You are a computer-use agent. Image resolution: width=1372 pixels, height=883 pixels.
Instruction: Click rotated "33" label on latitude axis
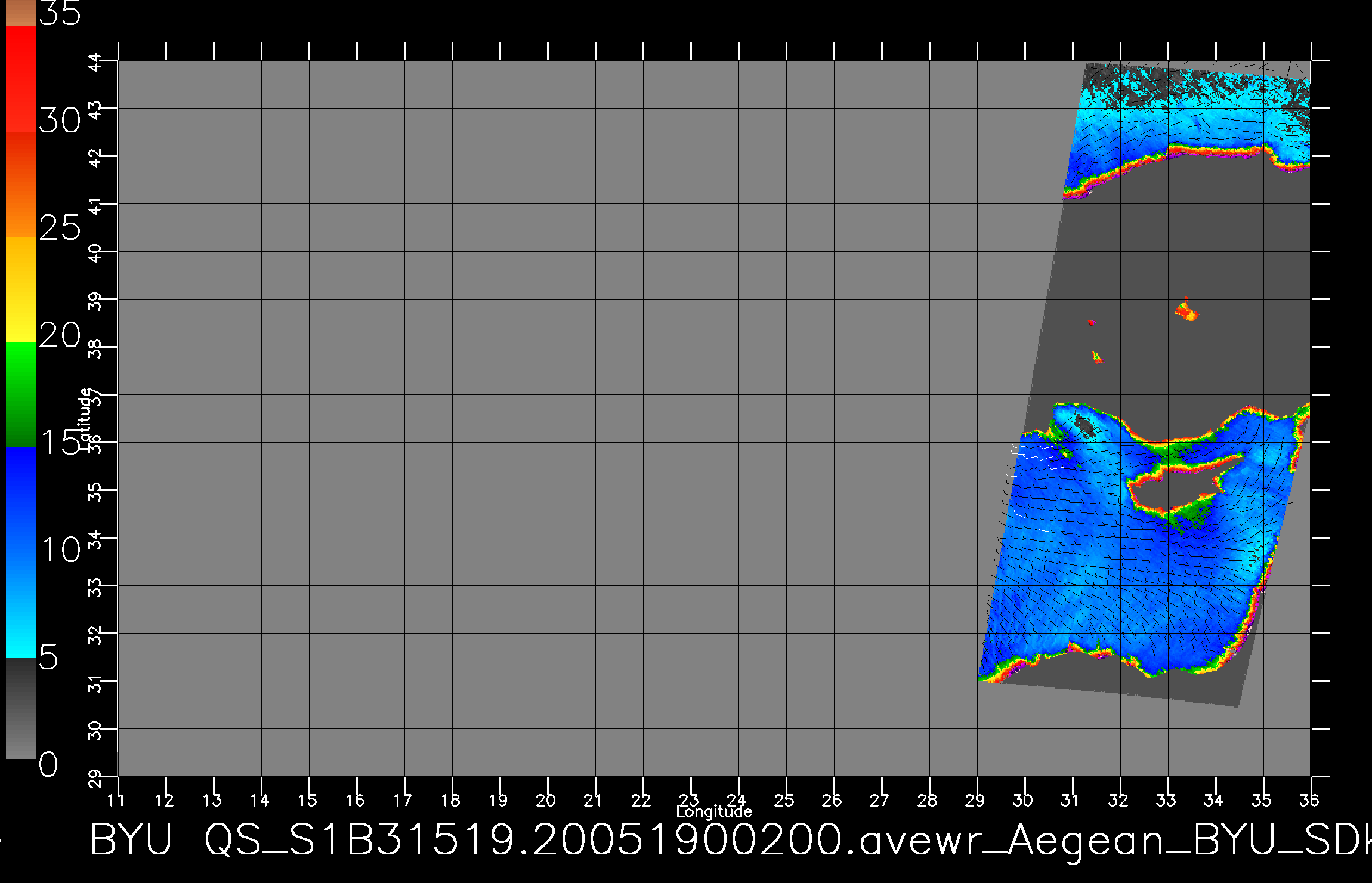96,588
